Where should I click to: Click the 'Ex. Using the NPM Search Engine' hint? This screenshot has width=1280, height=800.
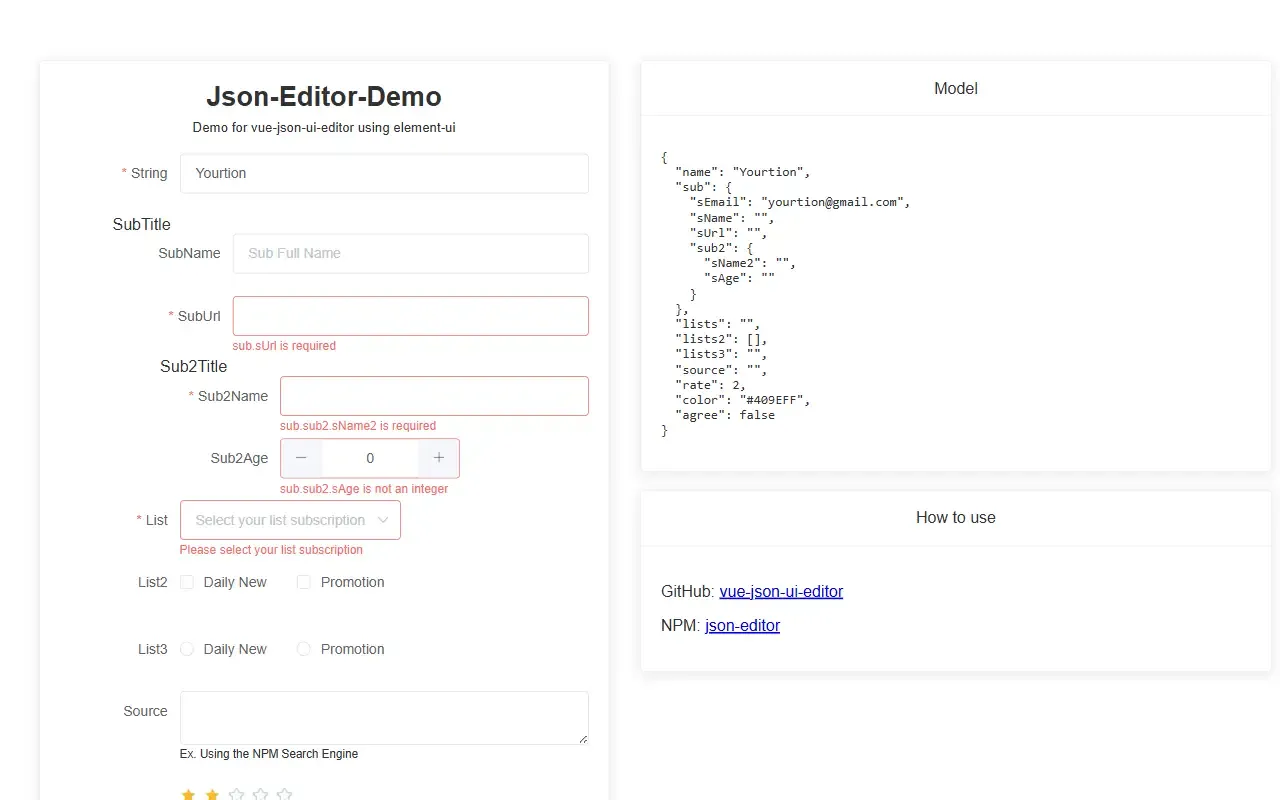269,754
